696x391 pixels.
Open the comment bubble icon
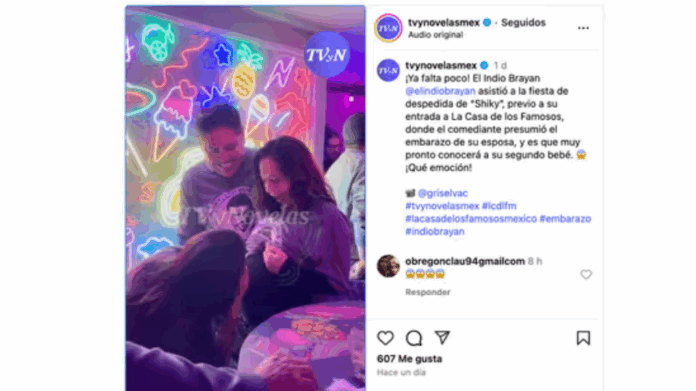point(414,338)
